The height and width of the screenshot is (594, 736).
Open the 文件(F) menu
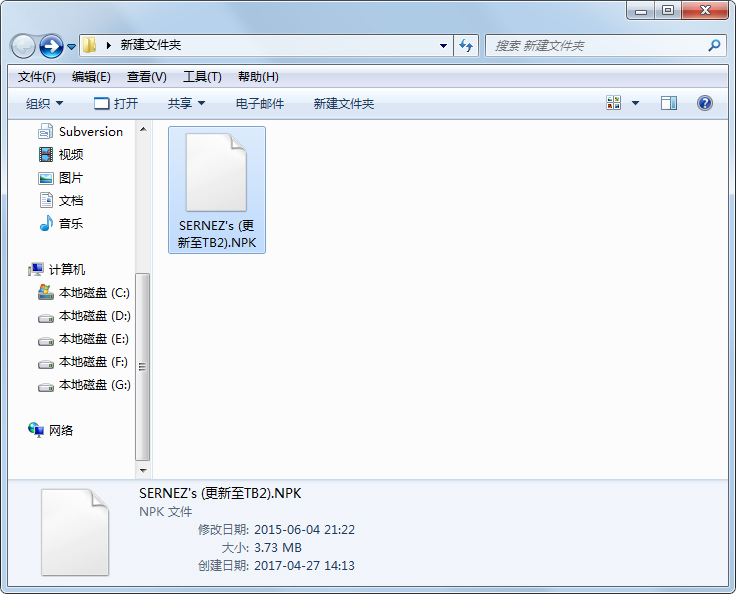pyautogui.click(x=37, y=77)
